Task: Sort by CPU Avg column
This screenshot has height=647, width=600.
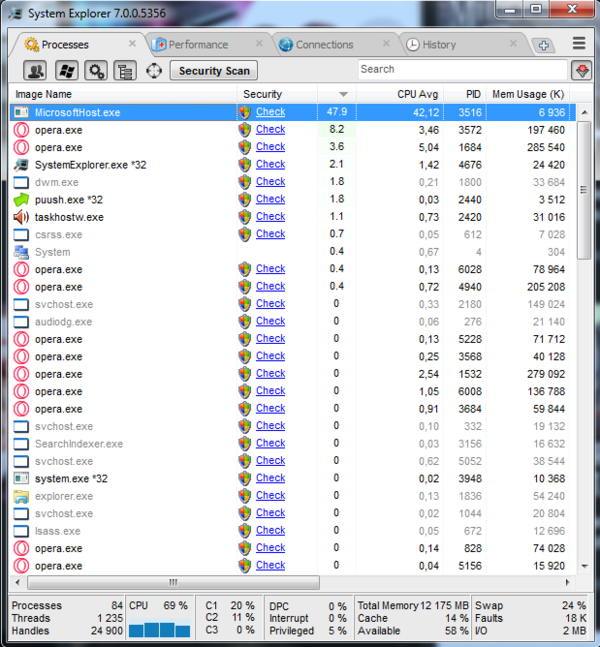Action: click(x=400, y=94)
